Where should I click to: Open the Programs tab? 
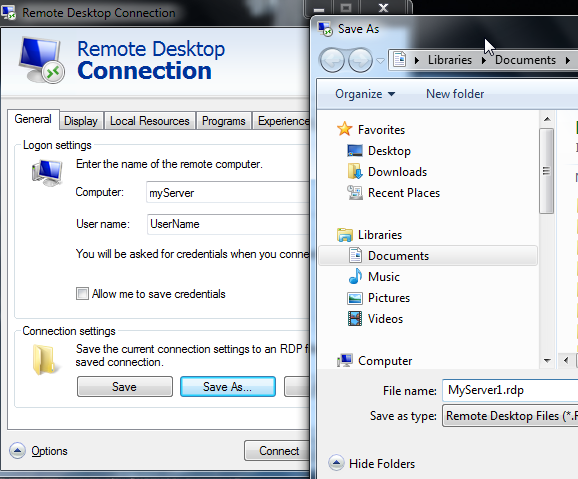pos(224,121)
